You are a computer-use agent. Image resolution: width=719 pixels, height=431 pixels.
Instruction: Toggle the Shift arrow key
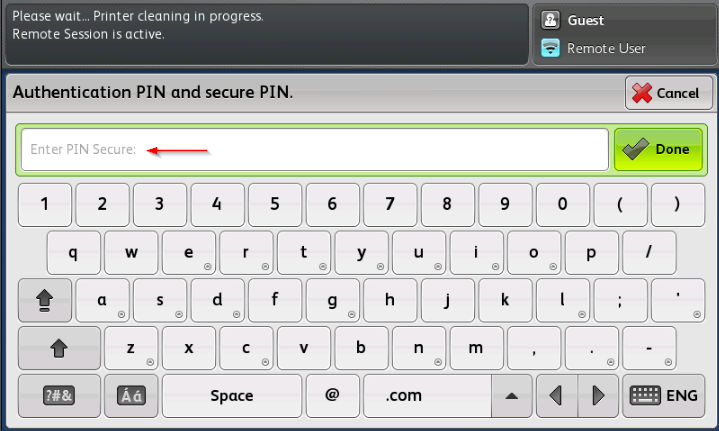59,348
